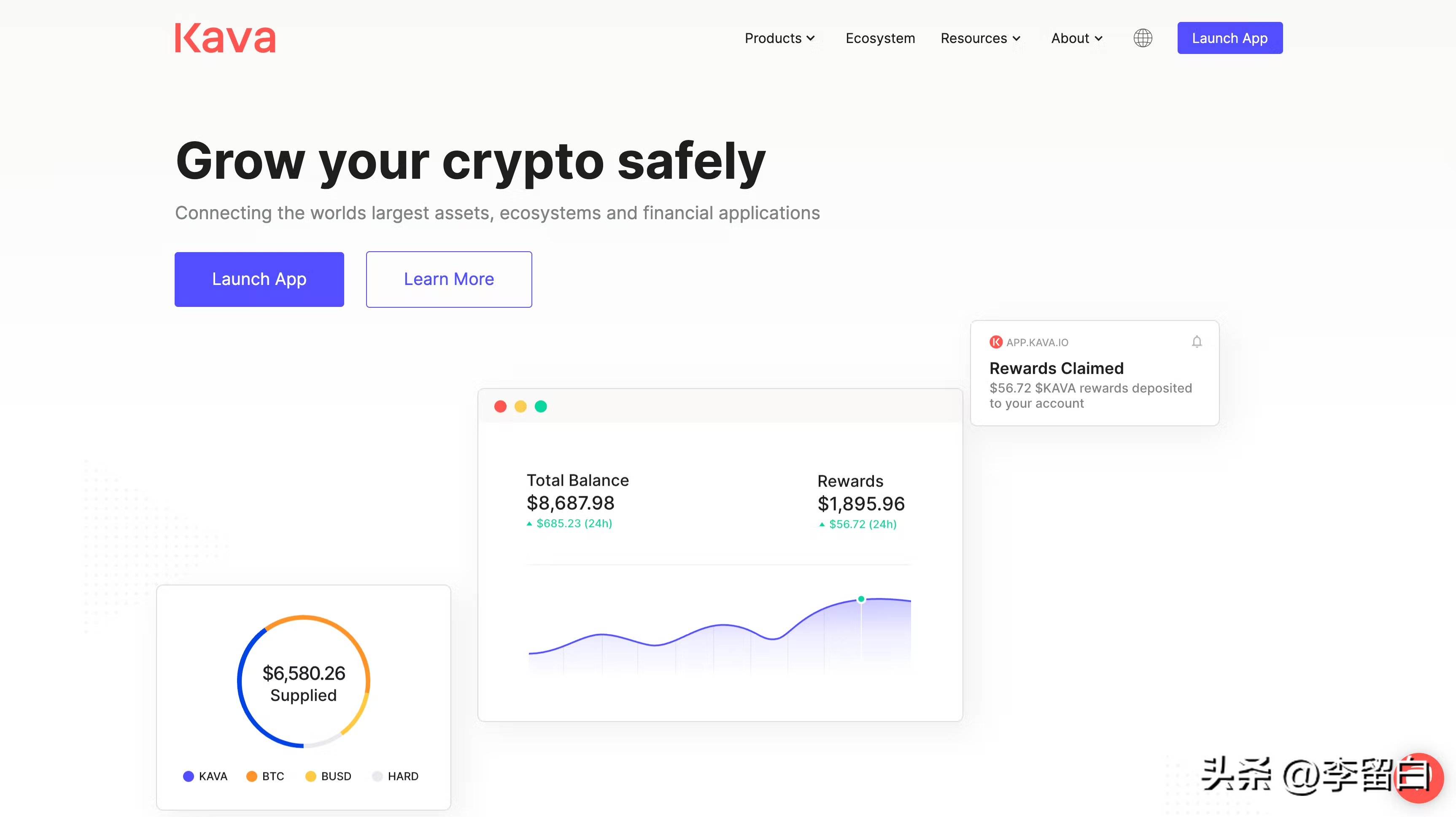Select the BUSD legend color dot
The height and width of the screenshot is (817, 1456).
point(310,777)
